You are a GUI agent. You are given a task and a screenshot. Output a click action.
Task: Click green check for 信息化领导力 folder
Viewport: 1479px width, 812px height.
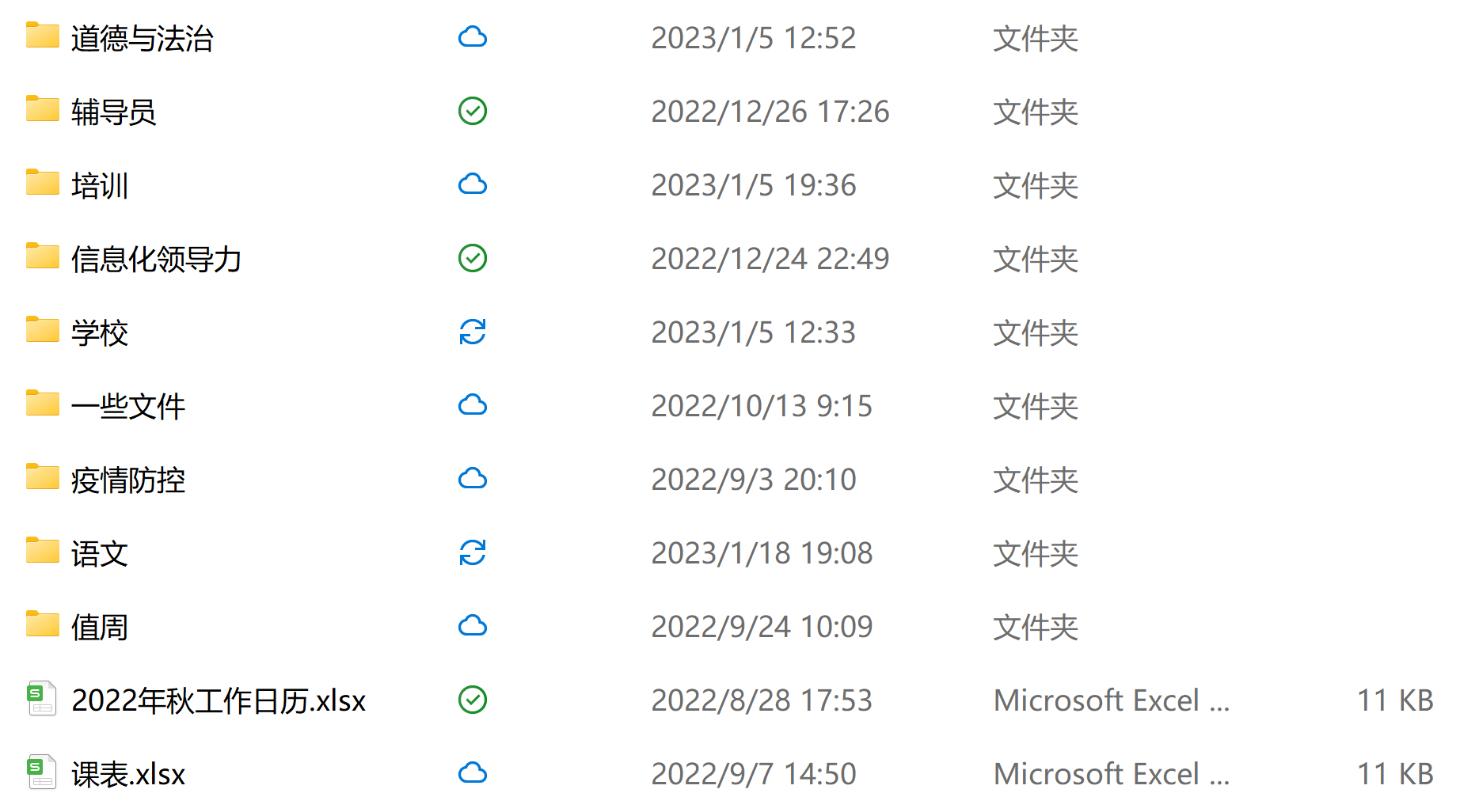[473, 258]
